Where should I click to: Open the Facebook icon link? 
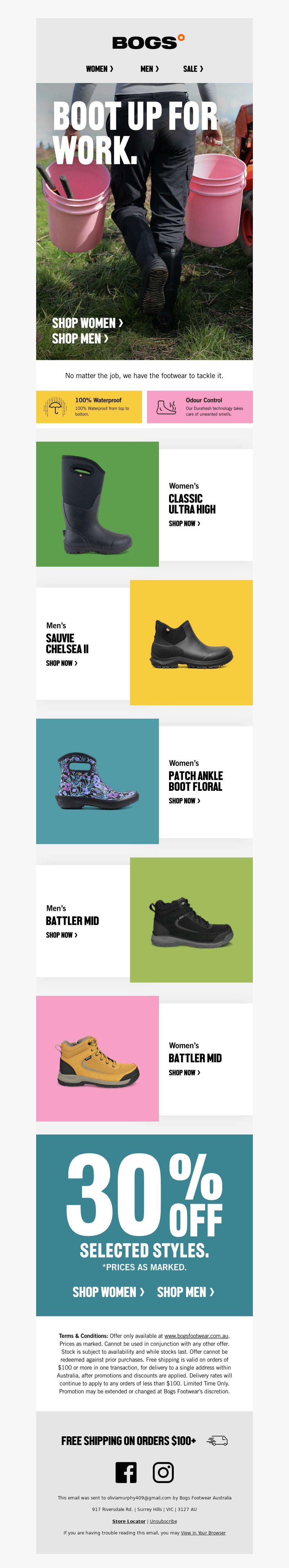pos(126,1472)
